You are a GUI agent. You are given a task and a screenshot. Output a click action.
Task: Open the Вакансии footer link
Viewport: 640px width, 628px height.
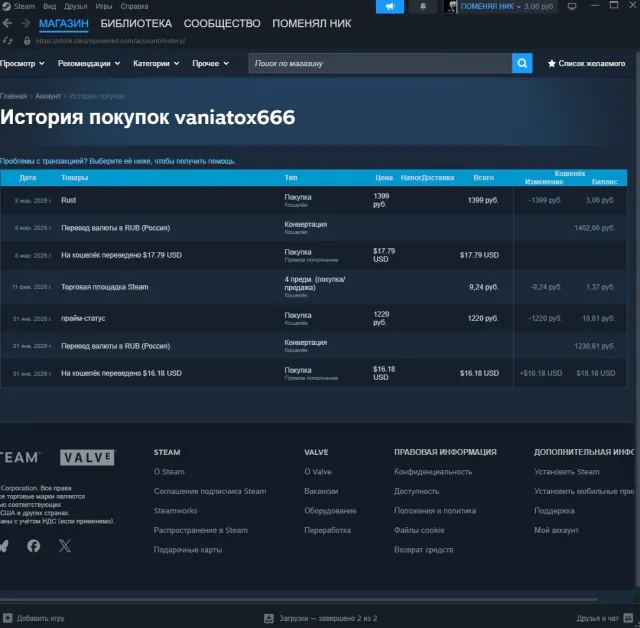[x=321, y=491]
